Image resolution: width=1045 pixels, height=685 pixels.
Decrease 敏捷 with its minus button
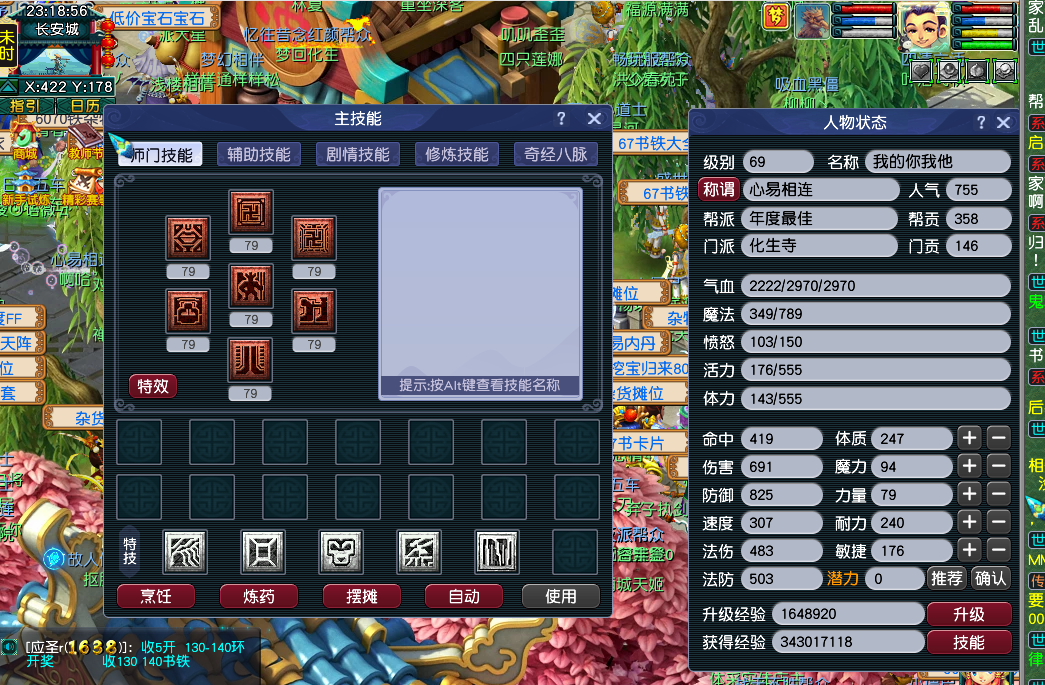click(x=998, y=550)
